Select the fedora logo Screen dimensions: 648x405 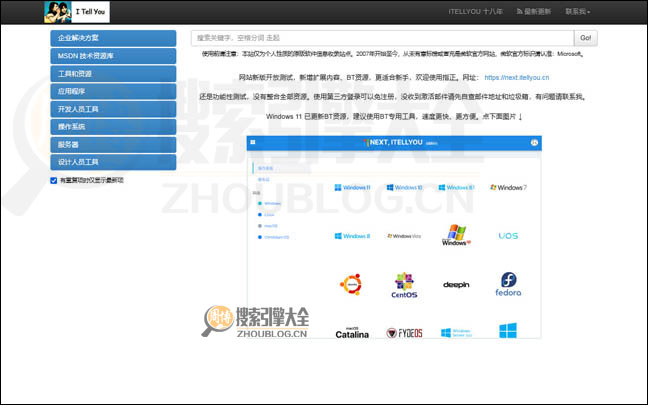point(508,284)
